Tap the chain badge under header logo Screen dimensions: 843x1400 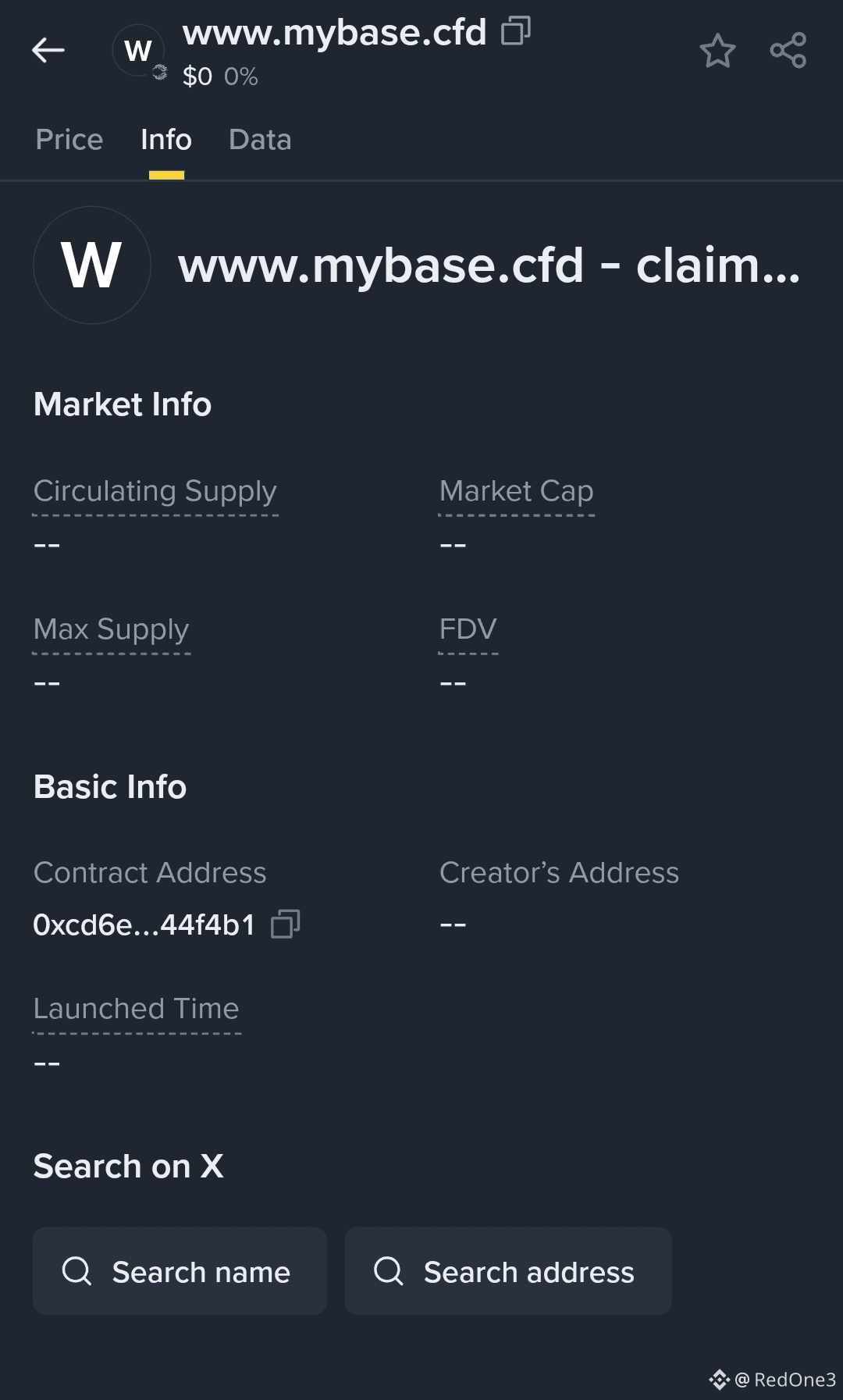pyautogui.click(x=159, y=73)
